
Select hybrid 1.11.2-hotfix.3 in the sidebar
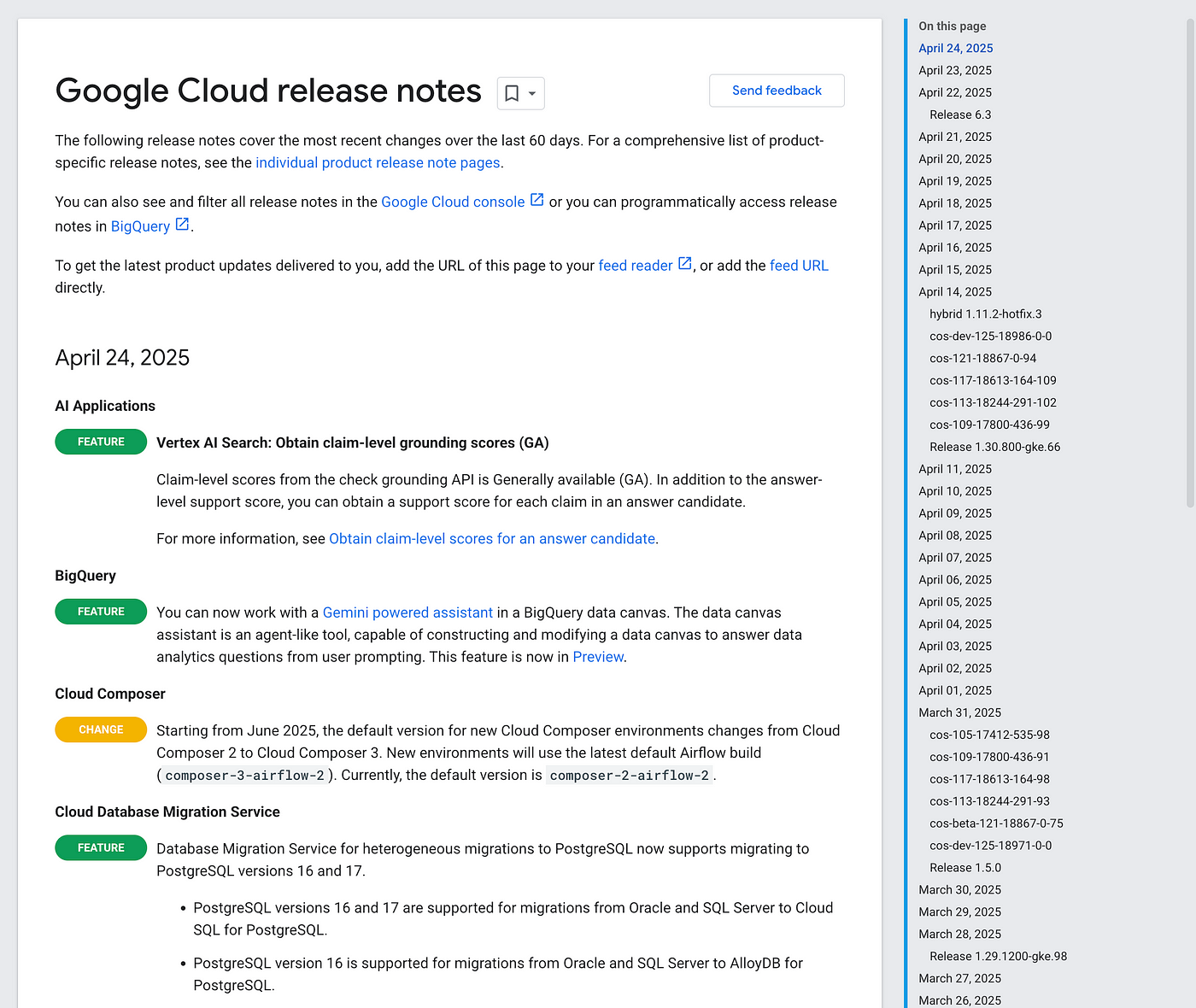(x=986, y=314)
